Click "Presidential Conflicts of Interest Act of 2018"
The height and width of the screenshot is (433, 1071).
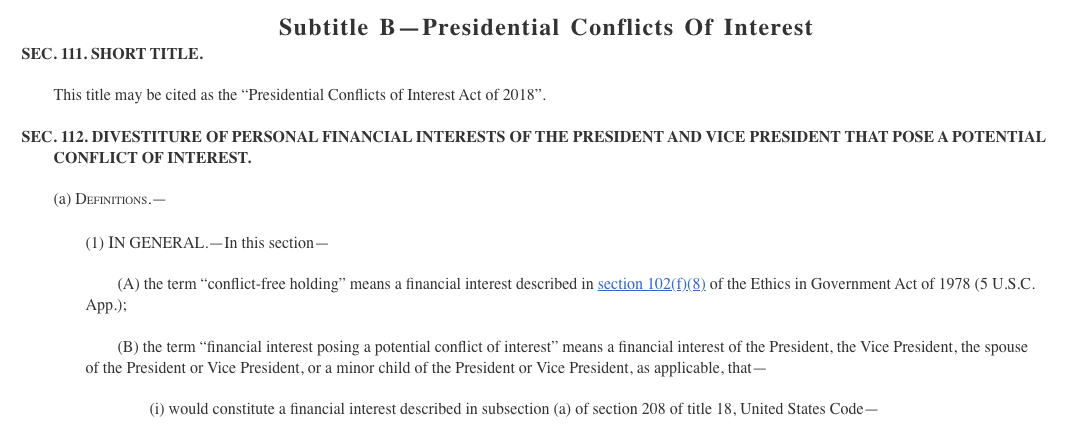(x=394, y=96)
